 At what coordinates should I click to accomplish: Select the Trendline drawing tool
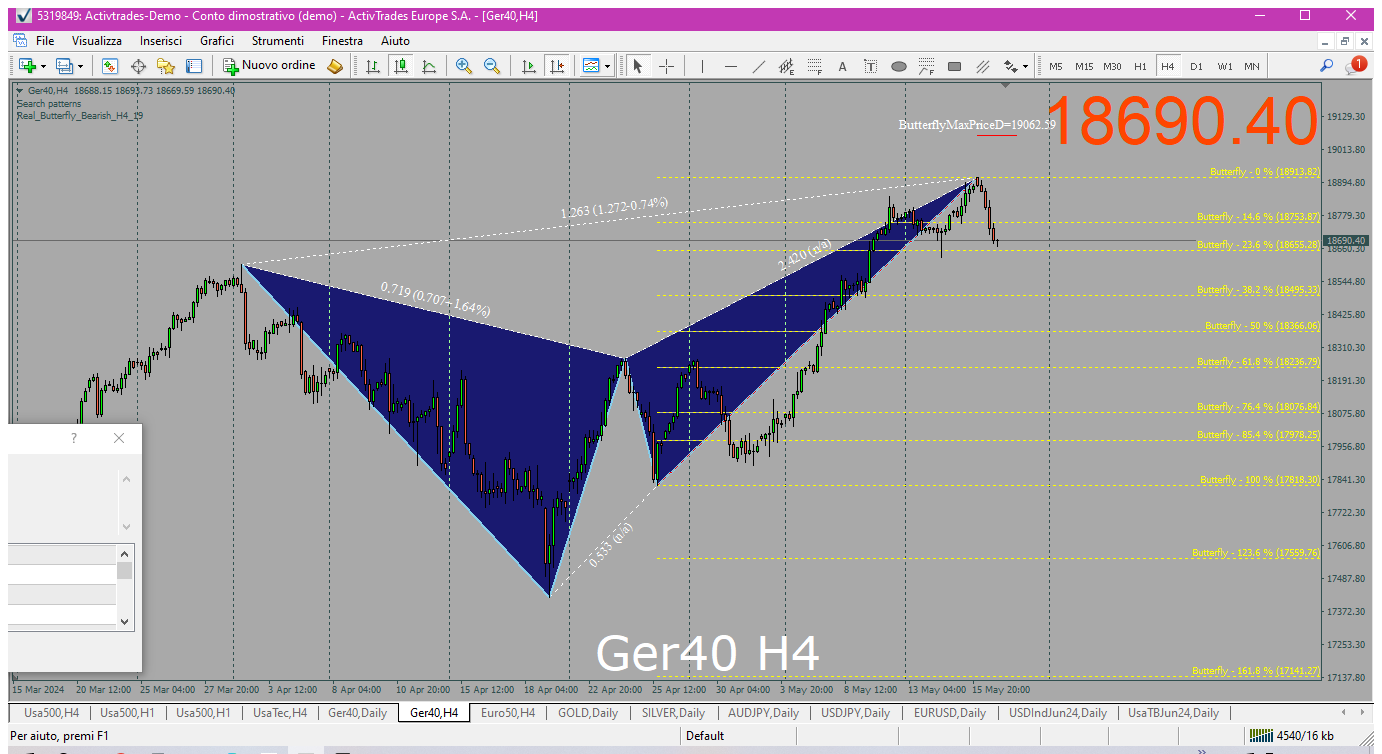[759, 66]
